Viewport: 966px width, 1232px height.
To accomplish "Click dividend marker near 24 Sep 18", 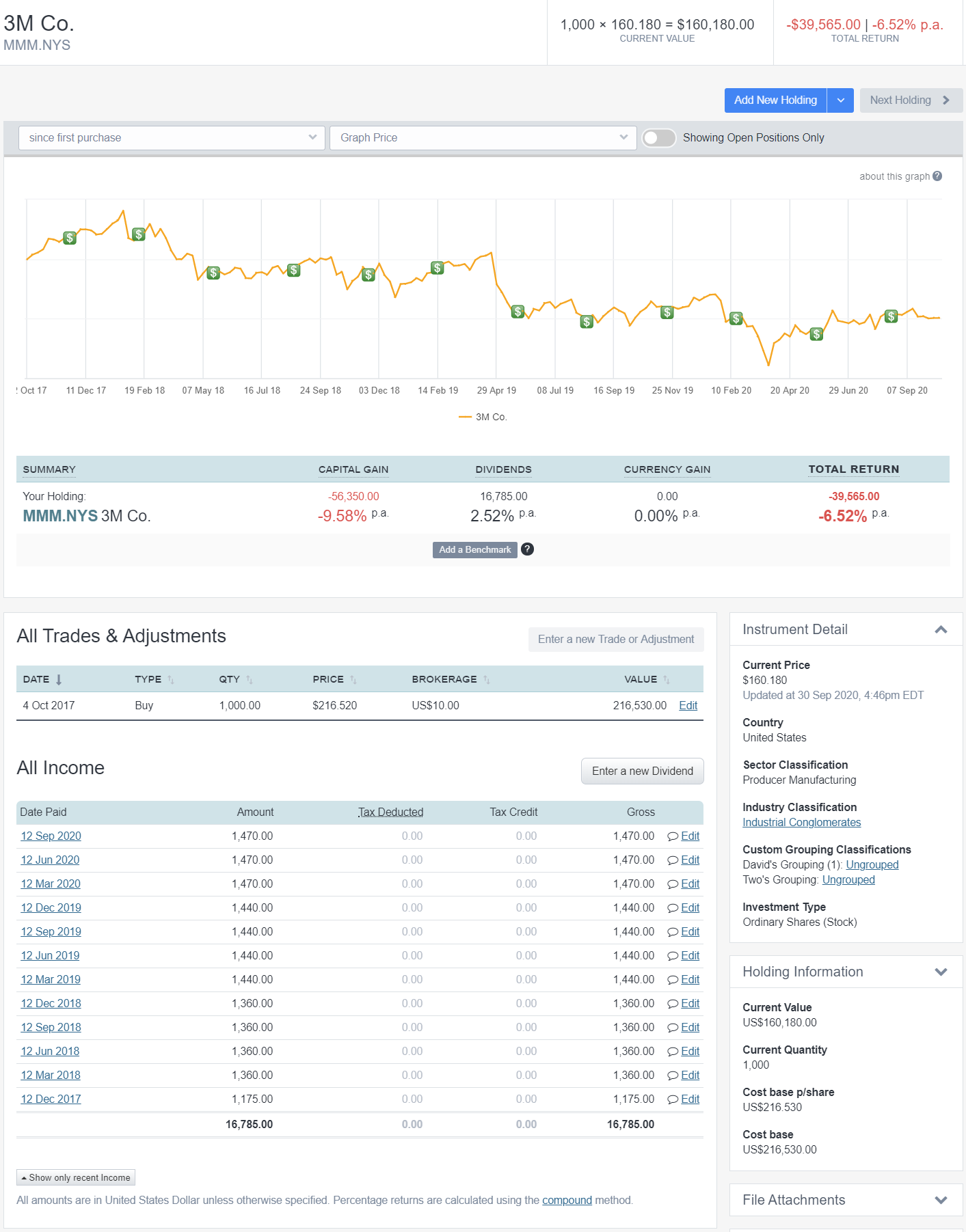I will [x=294, y=270].
